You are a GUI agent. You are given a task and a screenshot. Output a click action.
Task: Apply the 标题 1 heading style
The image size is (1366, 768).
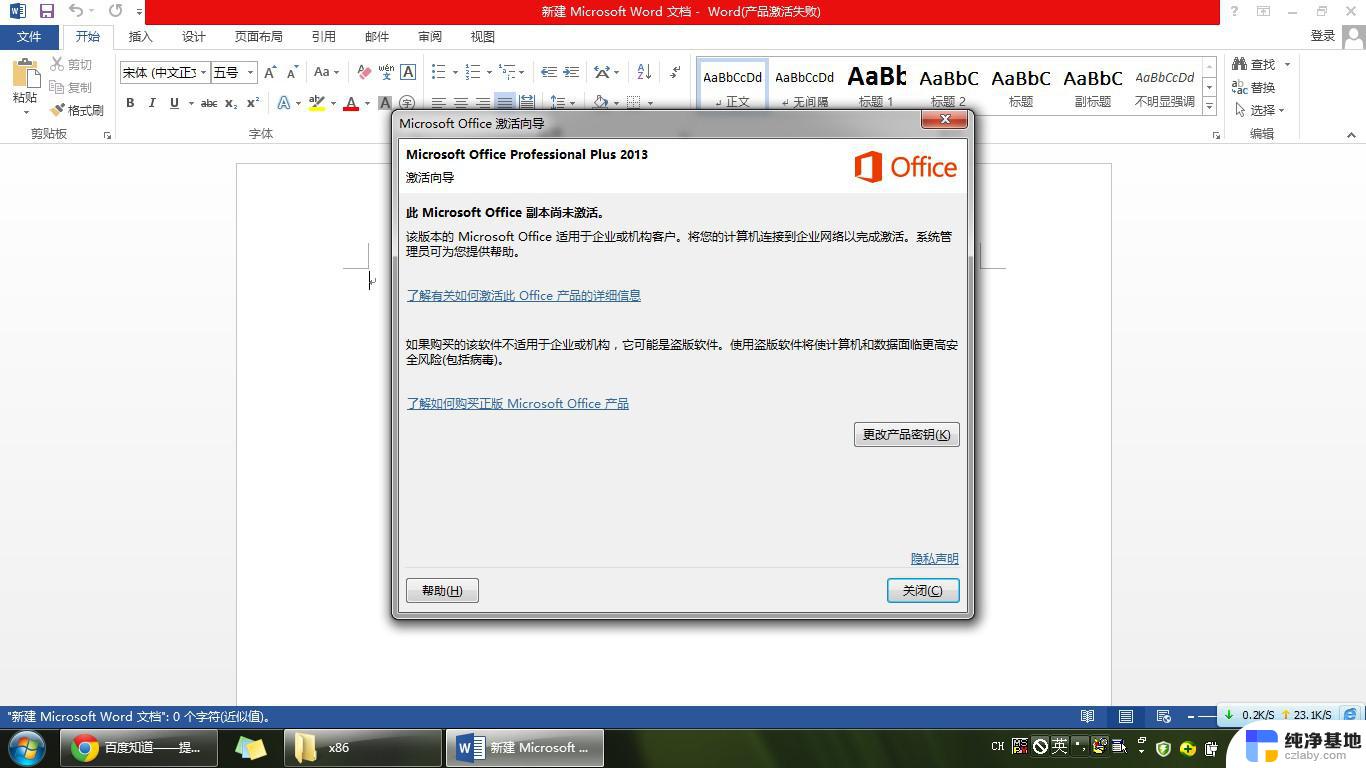pos(876,84)
